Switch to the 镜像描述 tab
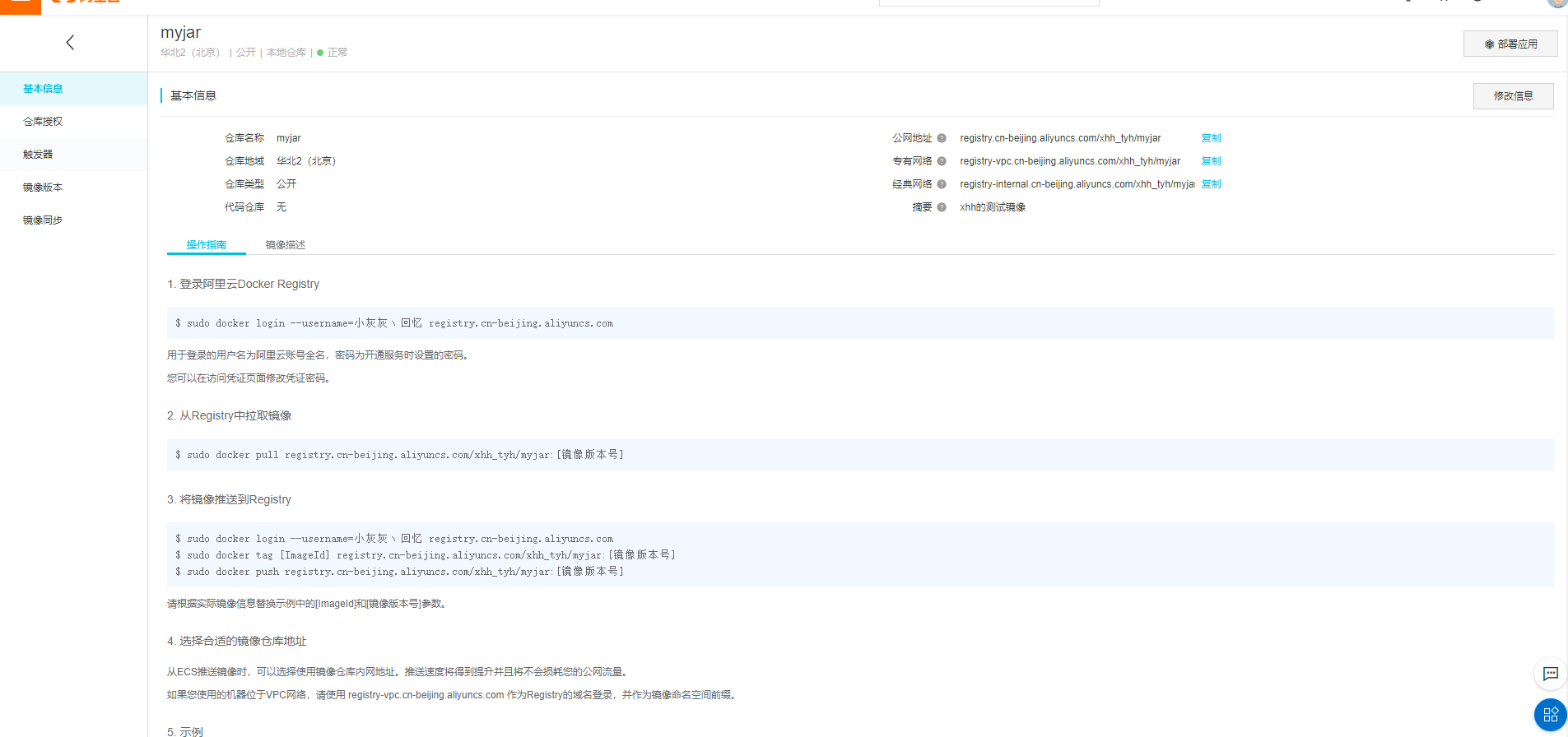The height and width of the screenshot is (737, 1568). [286, 245]
